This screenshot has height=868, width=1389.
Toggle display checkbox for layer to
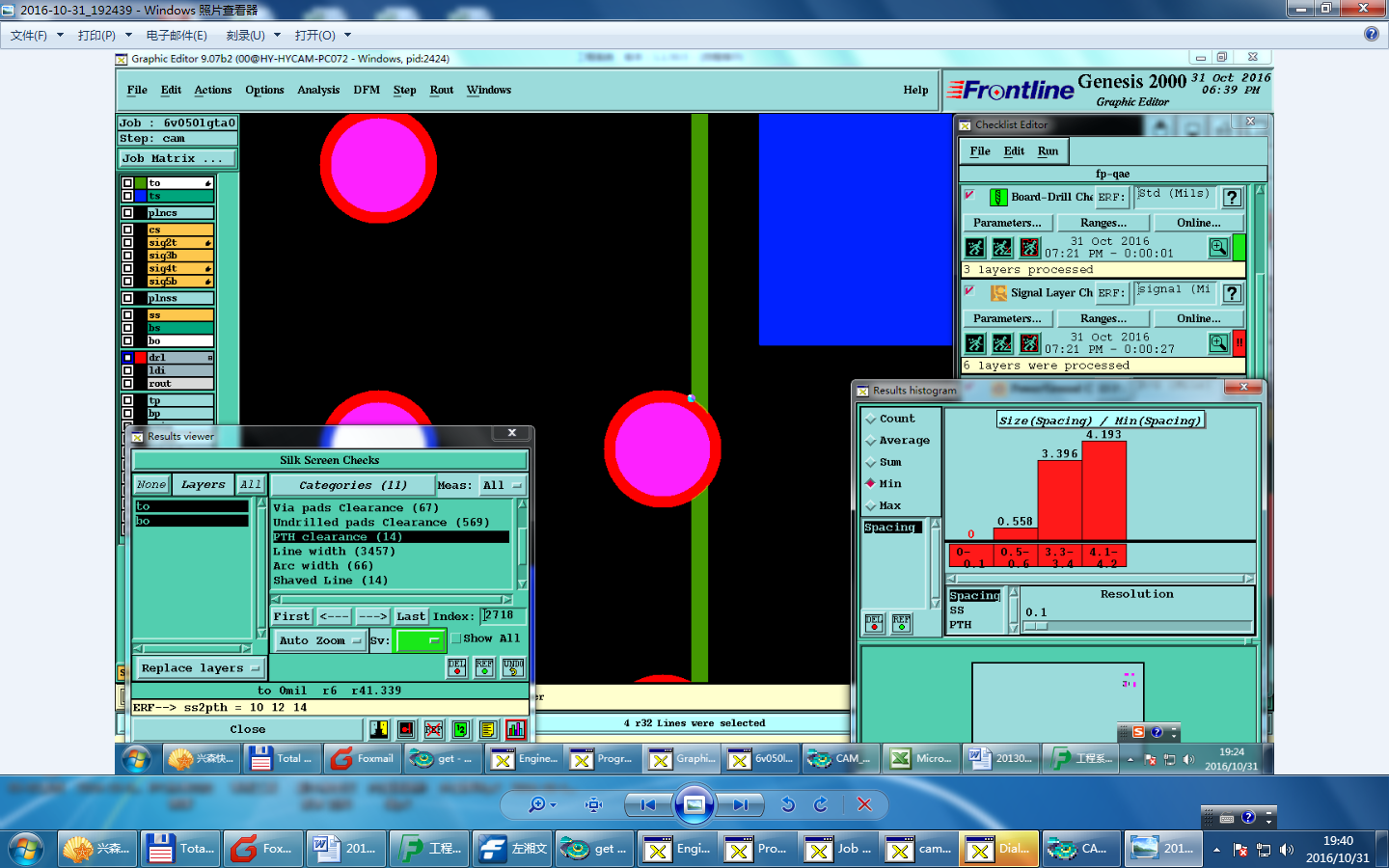127,182
